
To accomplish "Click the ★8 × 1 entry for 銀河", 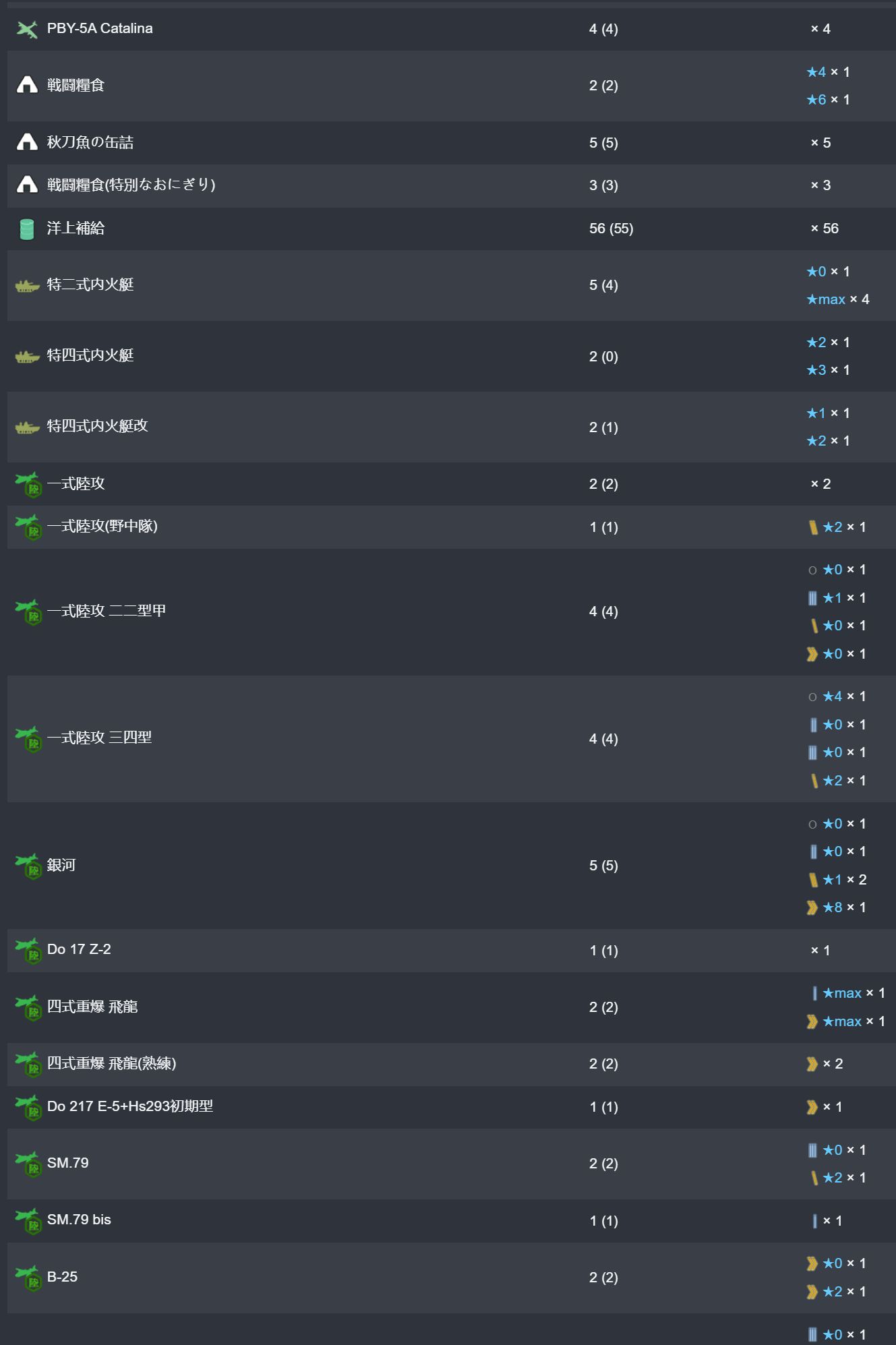I will click(x=836, y=907).
